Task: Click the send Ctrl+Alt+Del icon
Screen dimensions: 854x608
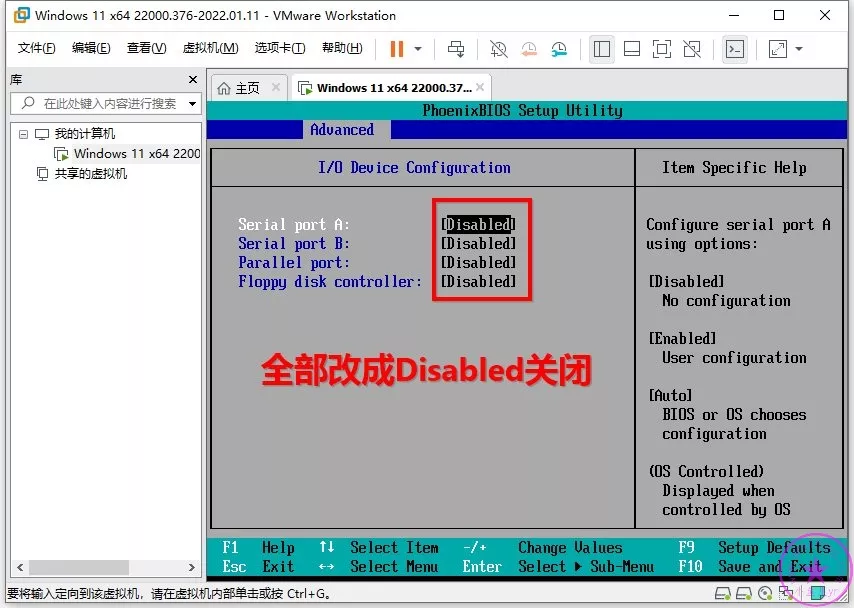Action: tap(456, 49)
